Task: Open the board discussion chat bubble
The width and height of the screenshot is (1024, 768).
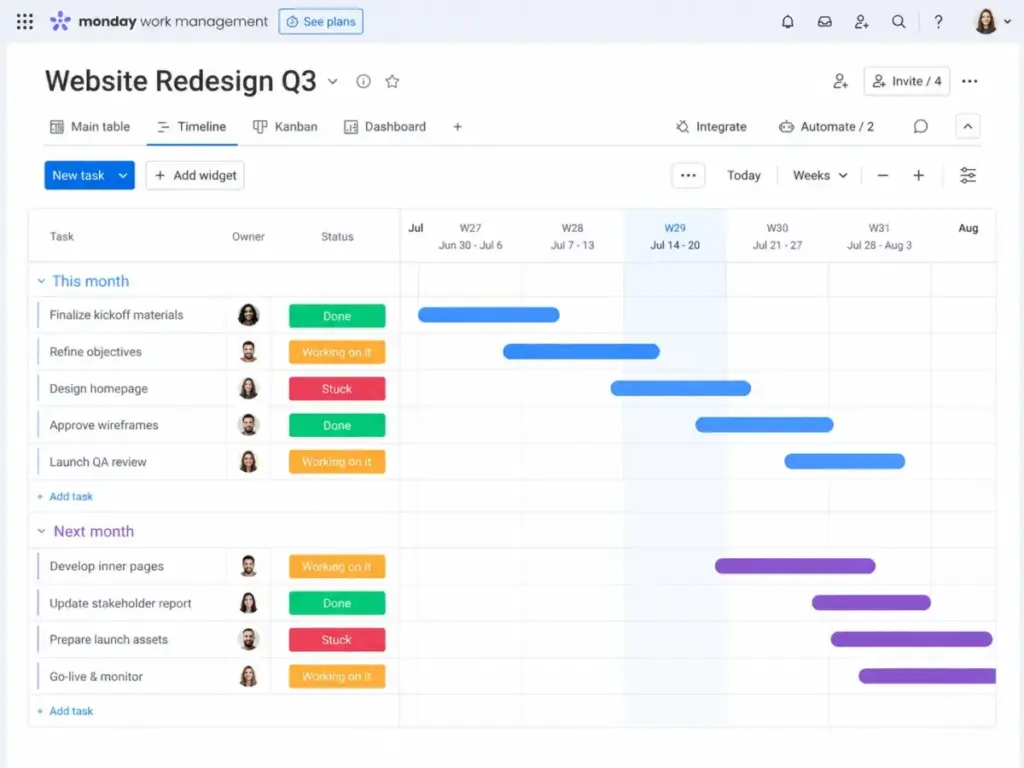Action: [920, 126]
